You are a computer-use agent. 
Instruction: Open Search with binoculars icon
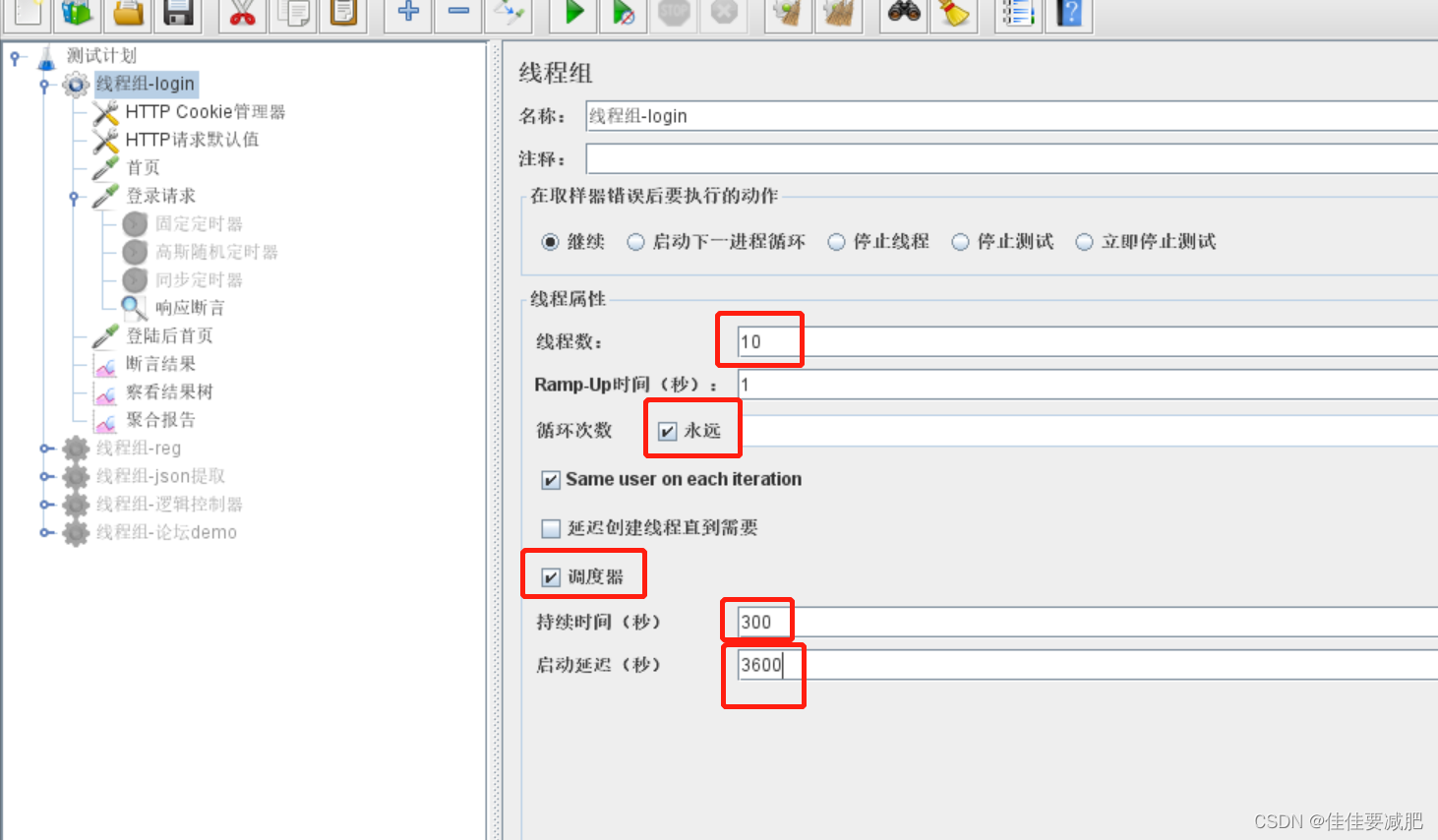point(904,12)
